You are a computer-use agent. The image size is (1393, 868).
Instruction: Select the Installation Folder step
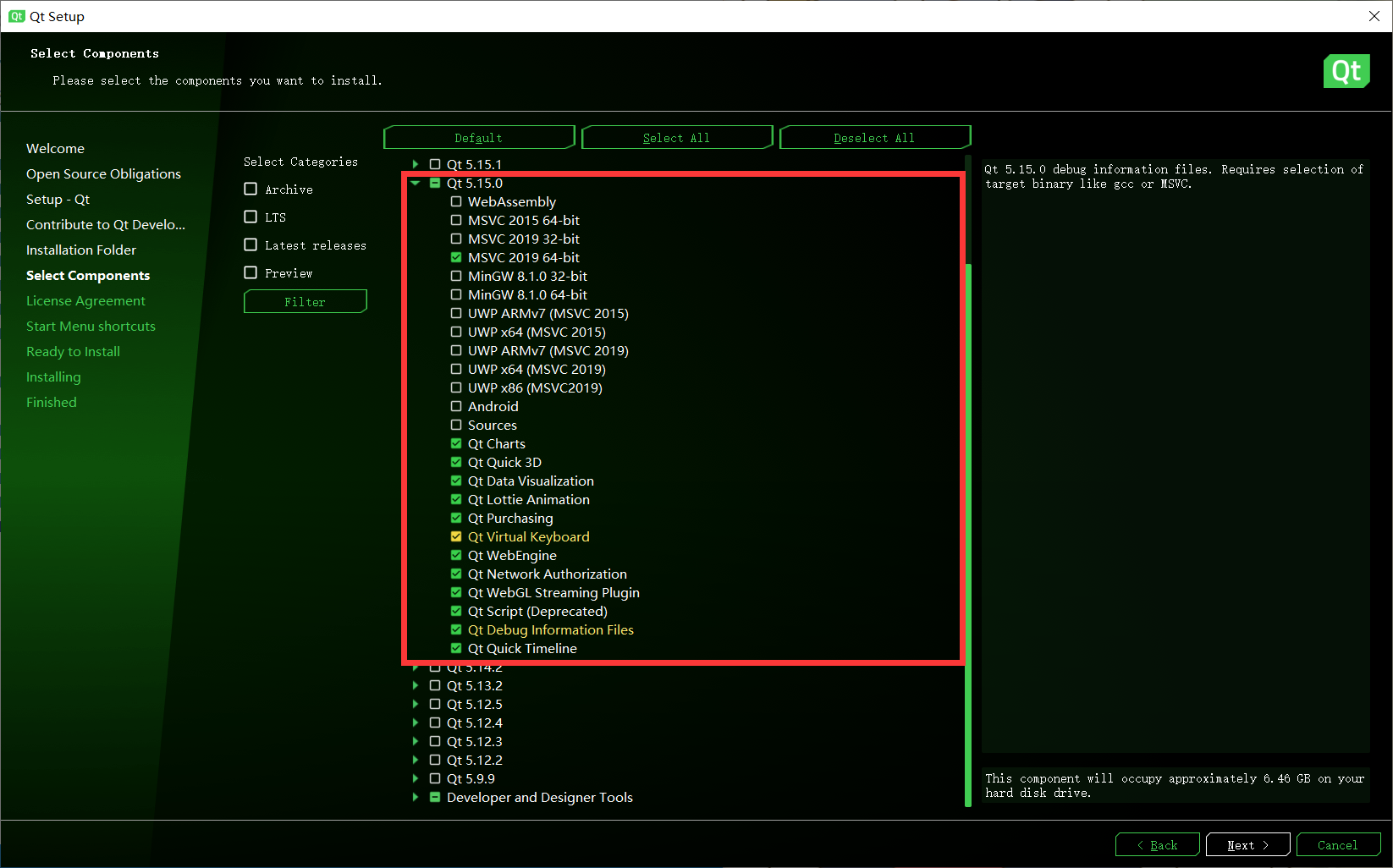(x=81, y=250)
